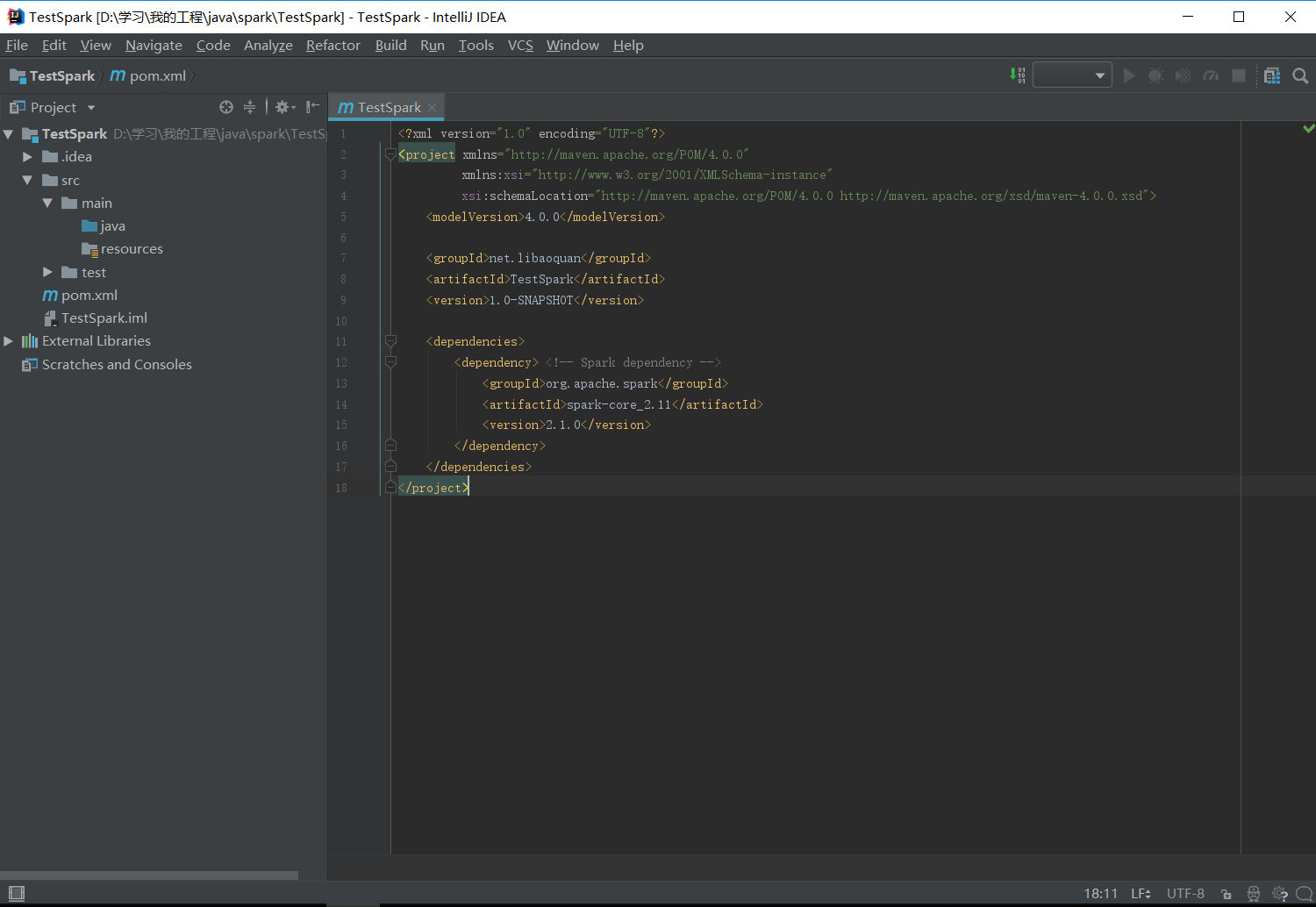
Task: Click the Profiler gauge icon
Action: pos(1211,76)
